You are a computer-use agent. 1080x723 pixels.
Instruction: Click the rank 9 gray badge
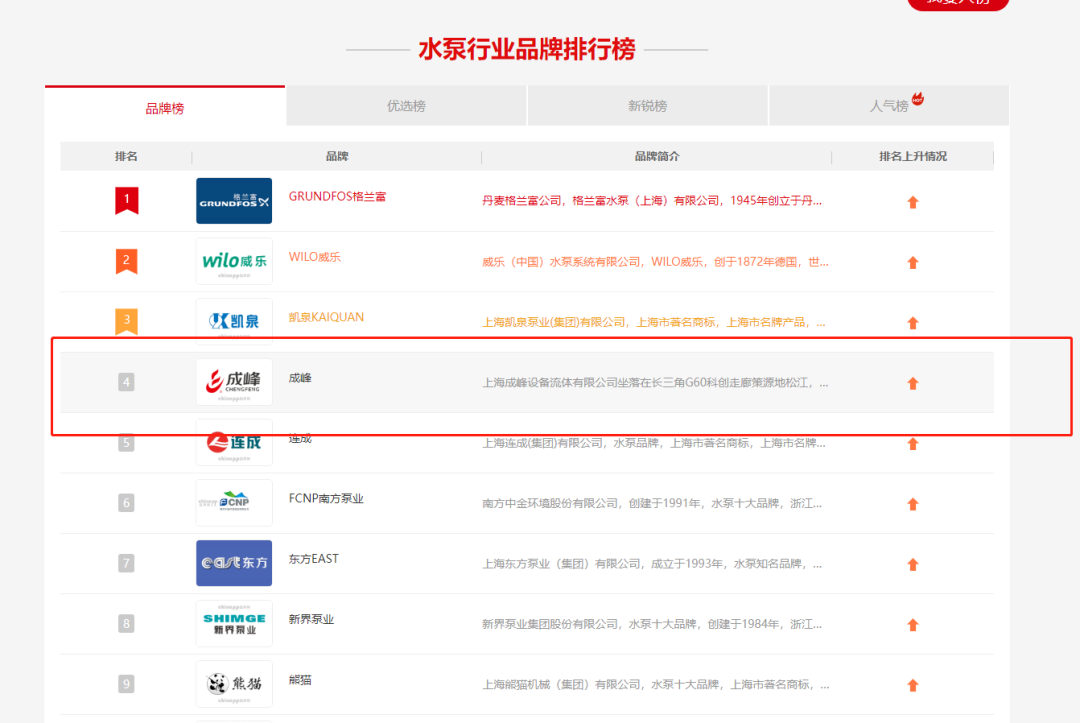pyautogui.click(x=126, y=684)
